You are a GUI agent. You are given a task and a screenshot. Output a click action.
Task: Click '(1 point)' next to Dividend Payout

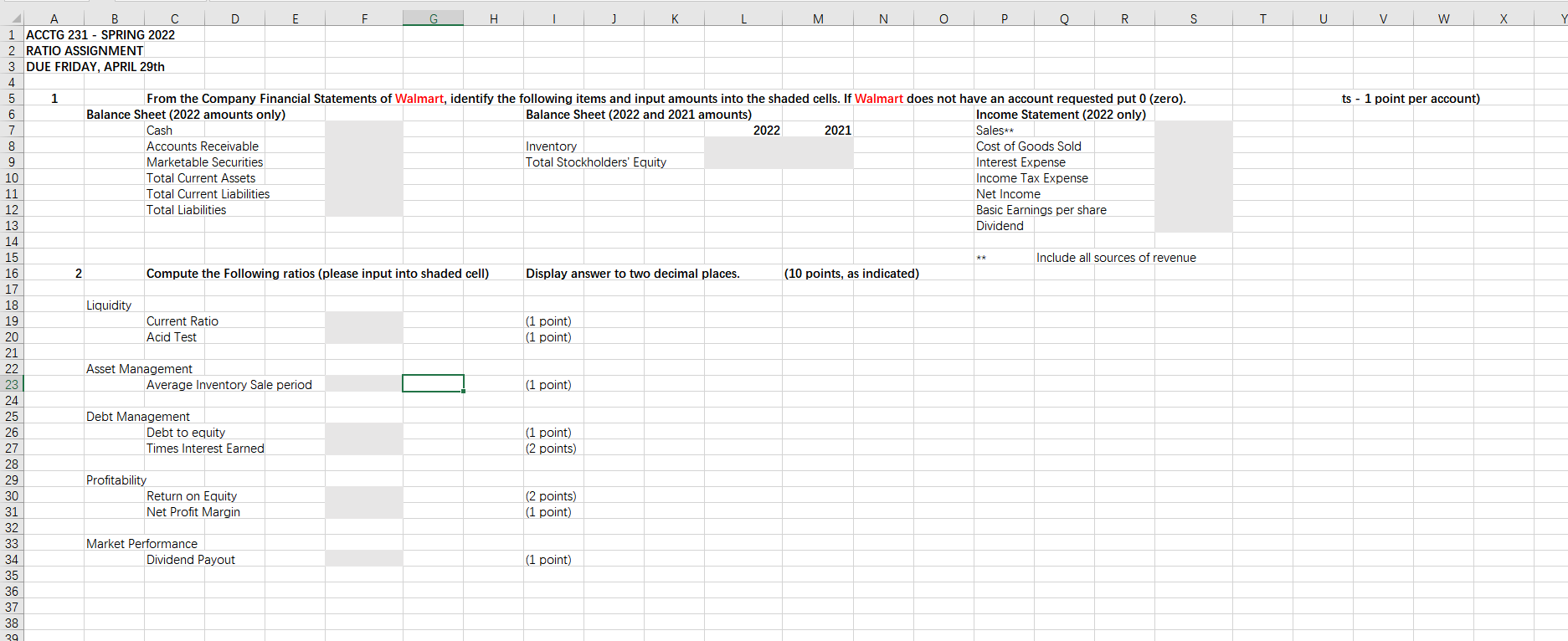(x=548, y=559)
